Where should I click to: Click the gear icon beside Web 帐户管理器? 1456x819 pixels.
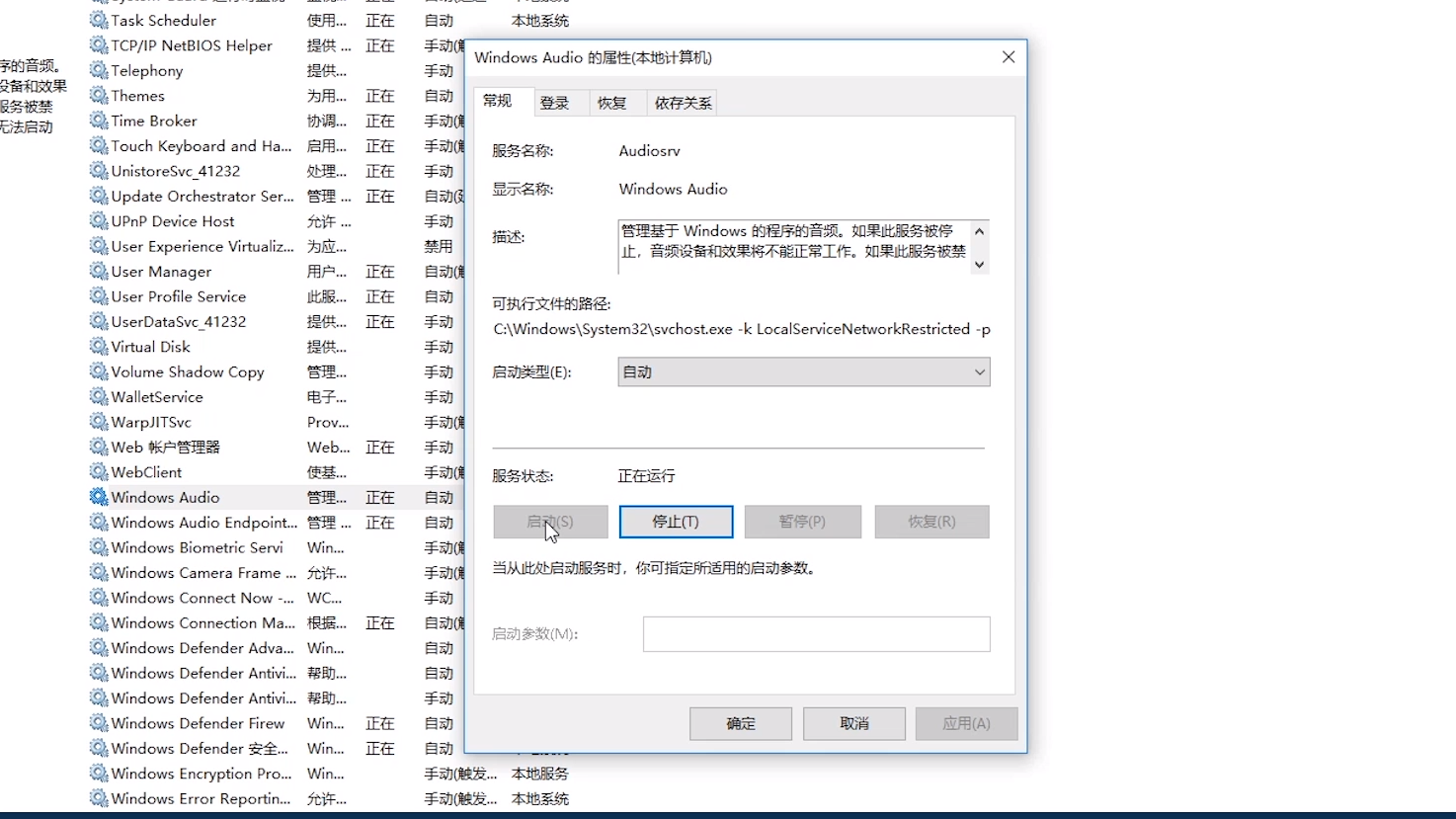pyautogui.click(x=99, y=447)
